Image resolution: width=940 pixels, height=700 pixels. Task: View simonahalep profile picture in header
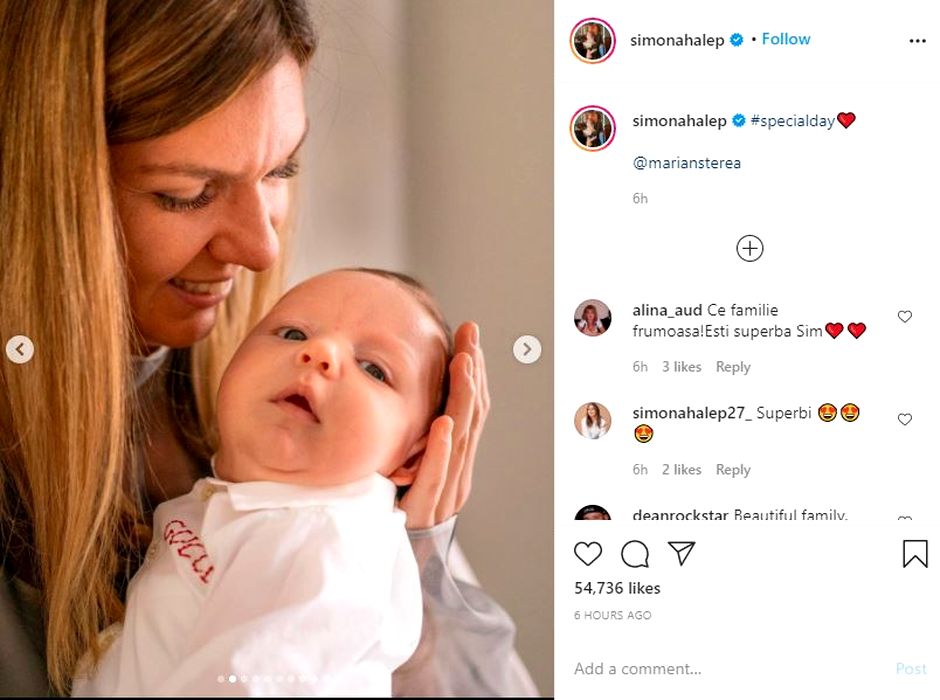click(x=592, y=41)
